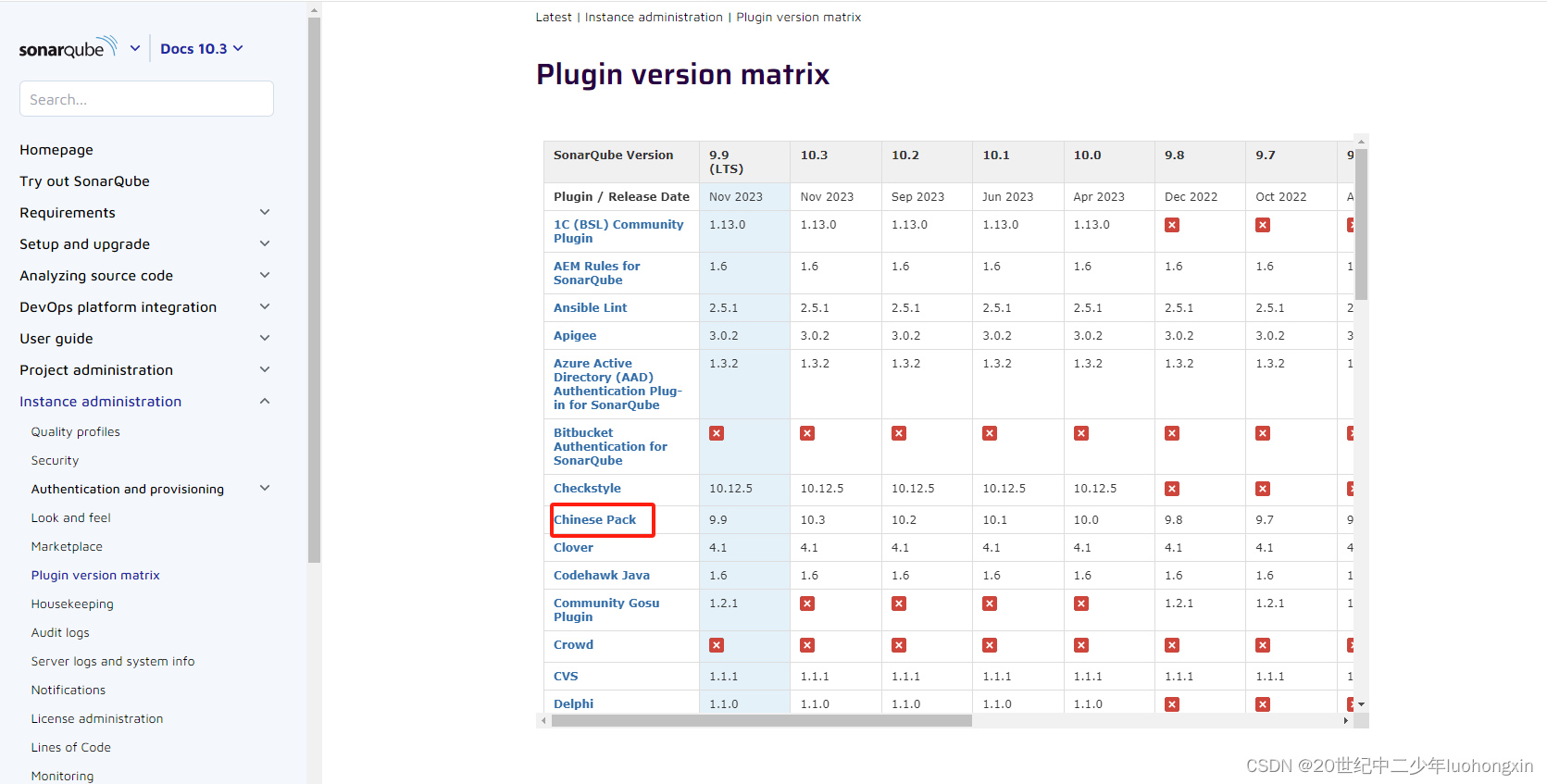Open the product switcher chevron beside logo
This screenshot has width=1547, height=784.
135,48
